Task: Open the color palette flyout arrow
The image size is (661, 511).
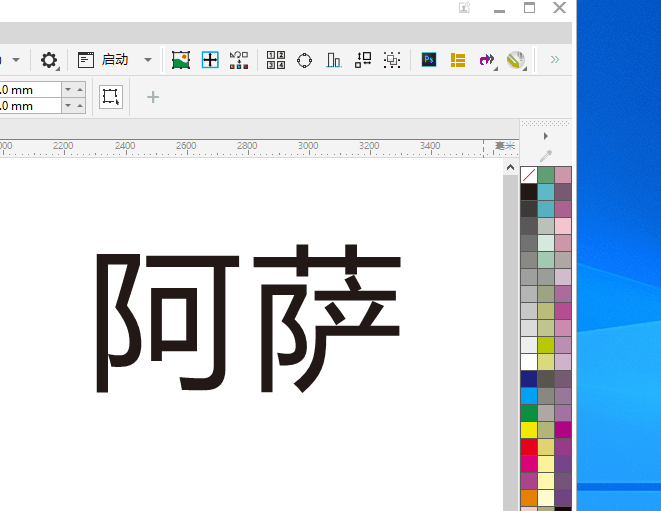Action: point(545,136)
